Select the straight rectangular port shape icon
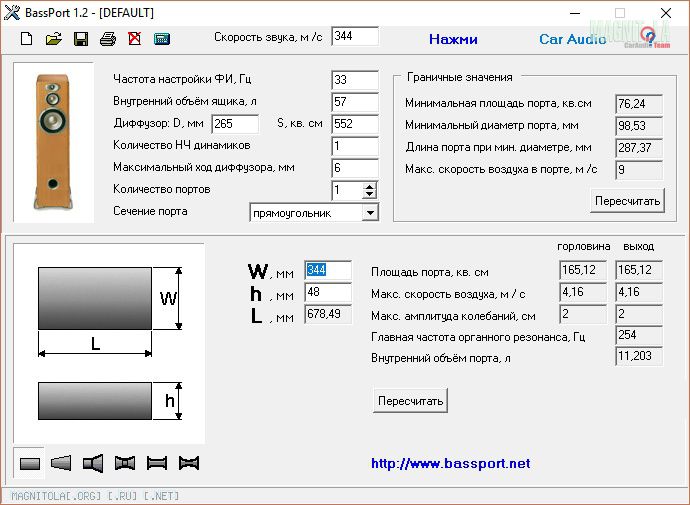The image size is (690, 505). click(x=29, y=463)
